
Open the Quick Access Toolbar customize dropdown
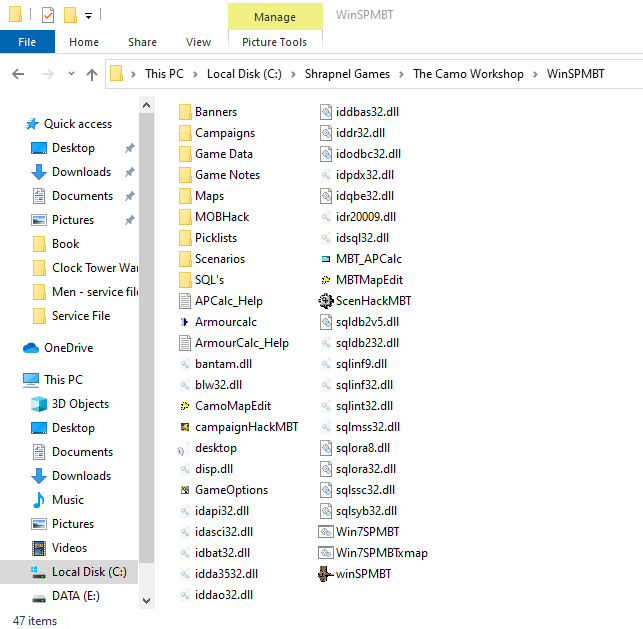click(x=89, y=16)
